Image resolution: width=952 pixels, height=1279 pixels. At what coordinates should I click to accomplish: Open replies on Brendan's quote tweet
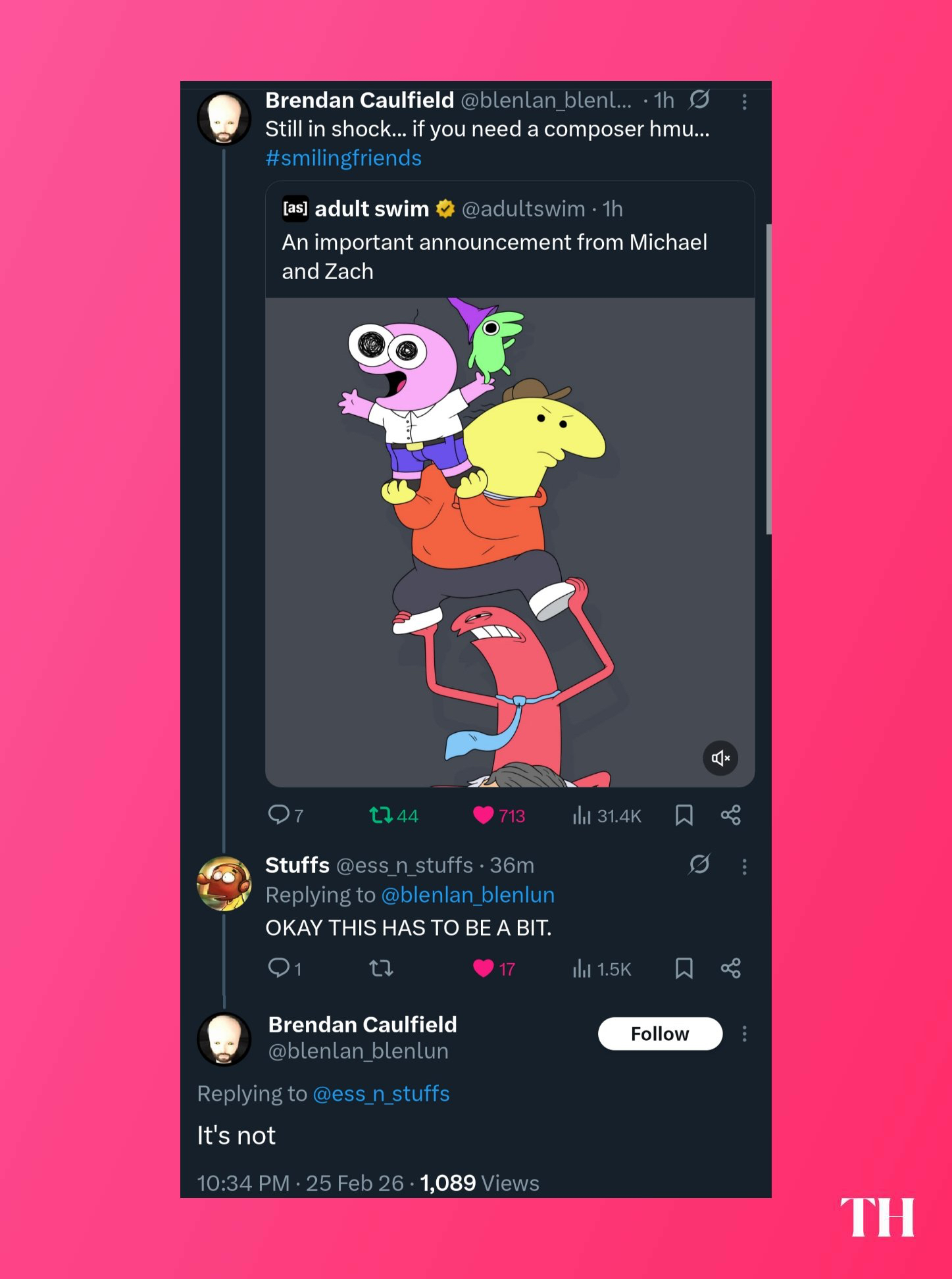(x=286, y=815)
